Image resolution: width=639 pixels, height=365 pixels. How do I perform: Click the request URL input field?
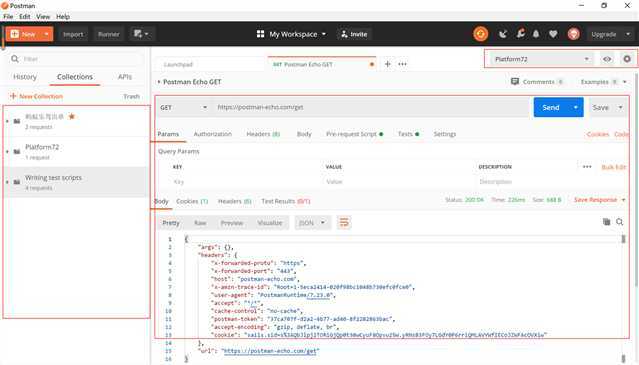click(x=371, y=108)
